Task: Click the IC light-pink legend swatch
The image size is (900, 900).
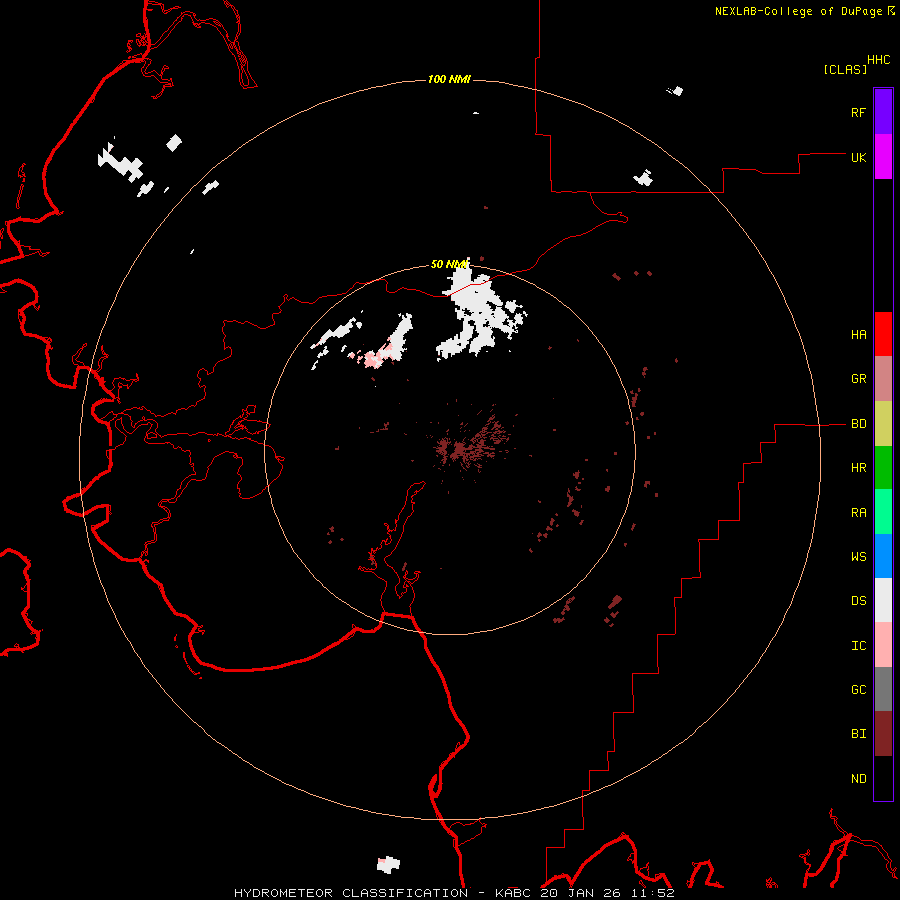Action: [883, 645]
